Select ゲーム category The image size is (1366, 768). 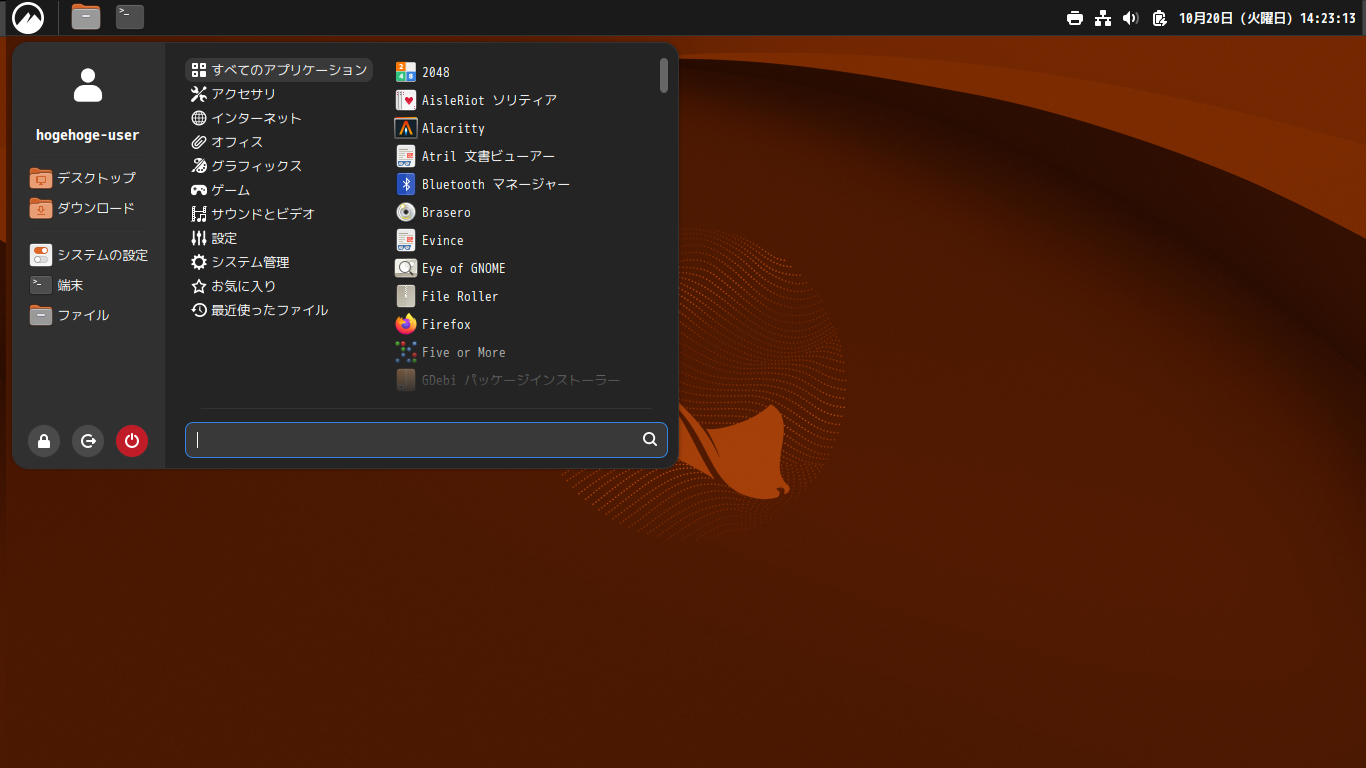point(221,190)
